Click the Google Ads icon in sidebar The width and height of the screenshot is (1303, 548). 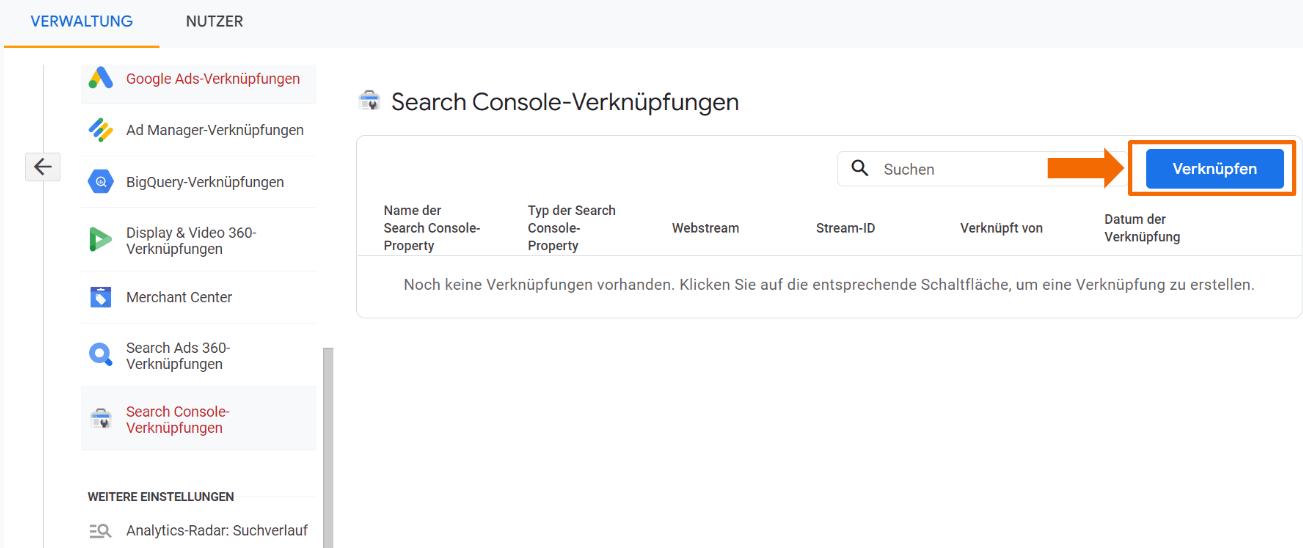(x=100, y=78)
